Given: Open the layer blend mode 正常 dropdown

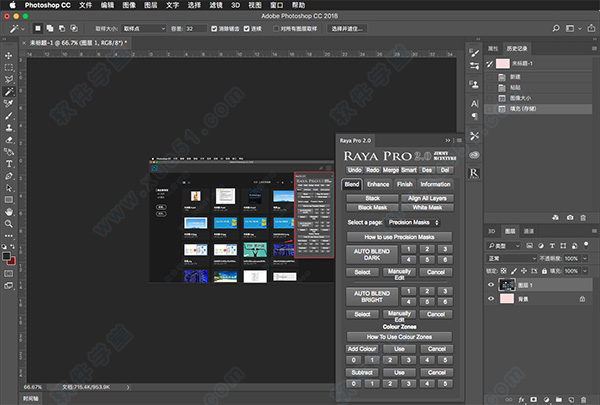Looking at the screenshot, I should pyautogui.click(x=512, y=258).
